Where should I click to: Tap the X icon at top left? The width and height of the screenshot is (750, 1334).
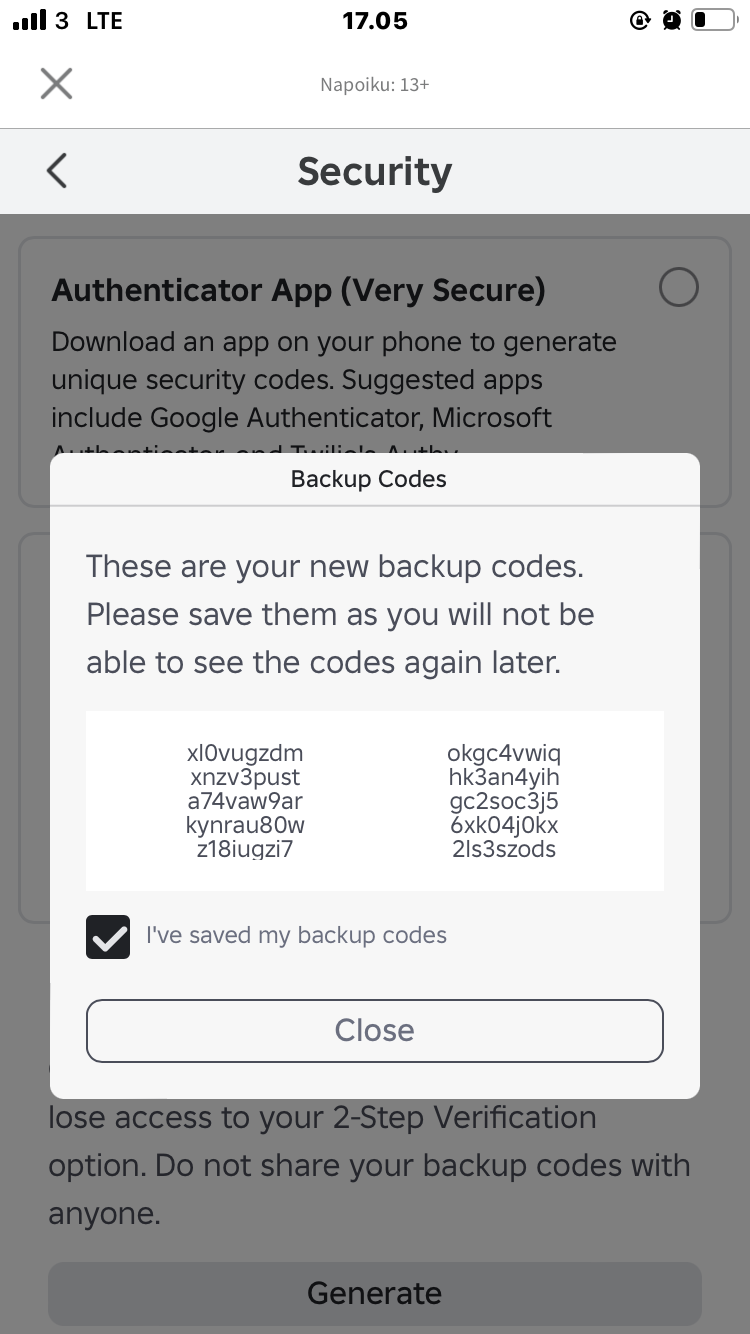57,84
